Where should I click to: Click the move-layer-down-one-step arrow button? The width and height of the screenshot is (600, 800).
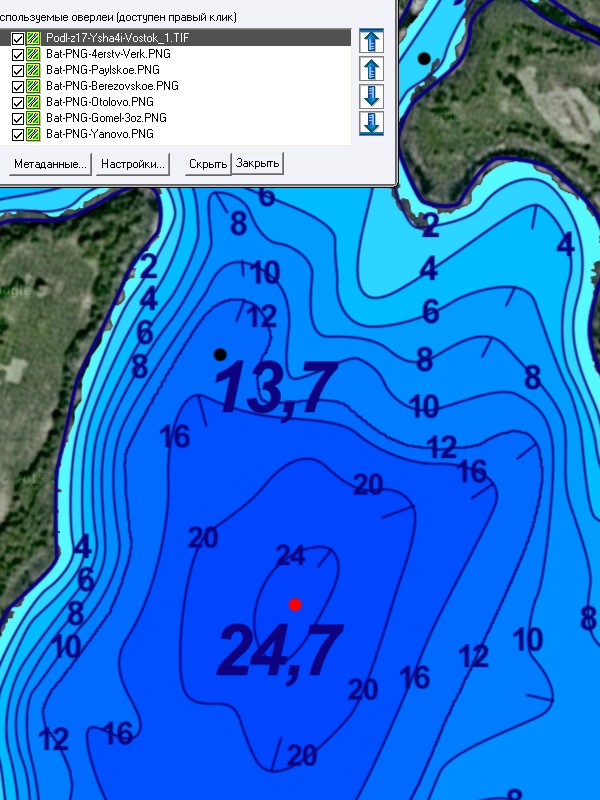click(x=371, y=96)
